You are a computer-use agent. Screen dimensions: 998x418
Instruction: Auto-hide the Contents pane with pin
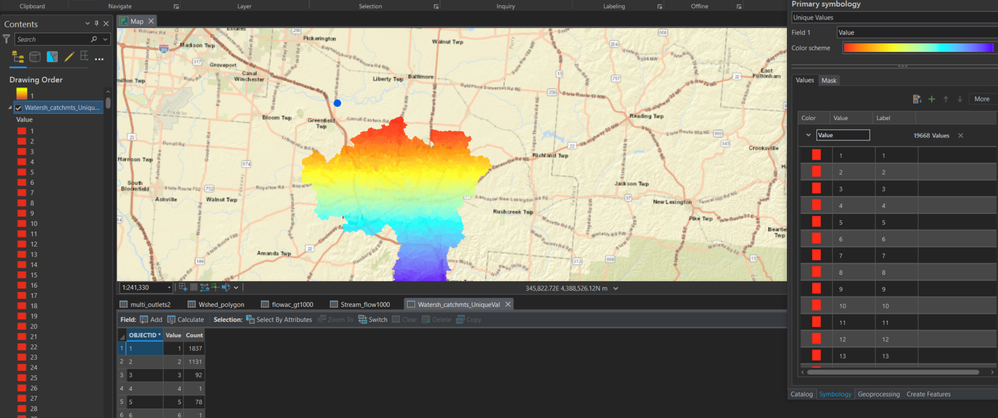click(x=96, y=24)
